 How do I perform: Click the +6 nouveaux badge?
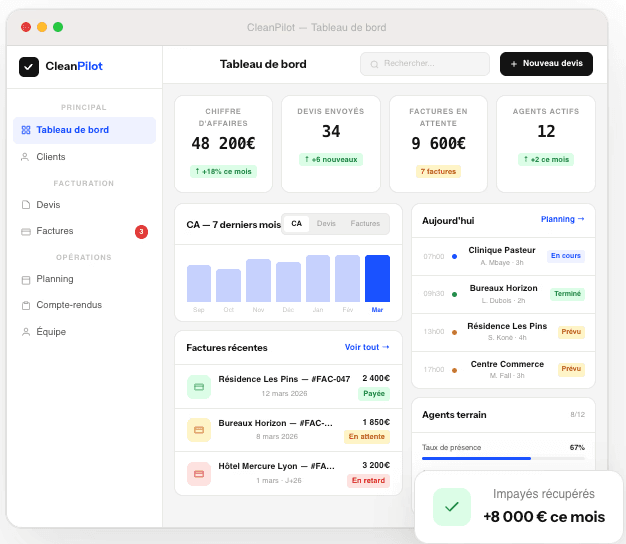(331, 160)
